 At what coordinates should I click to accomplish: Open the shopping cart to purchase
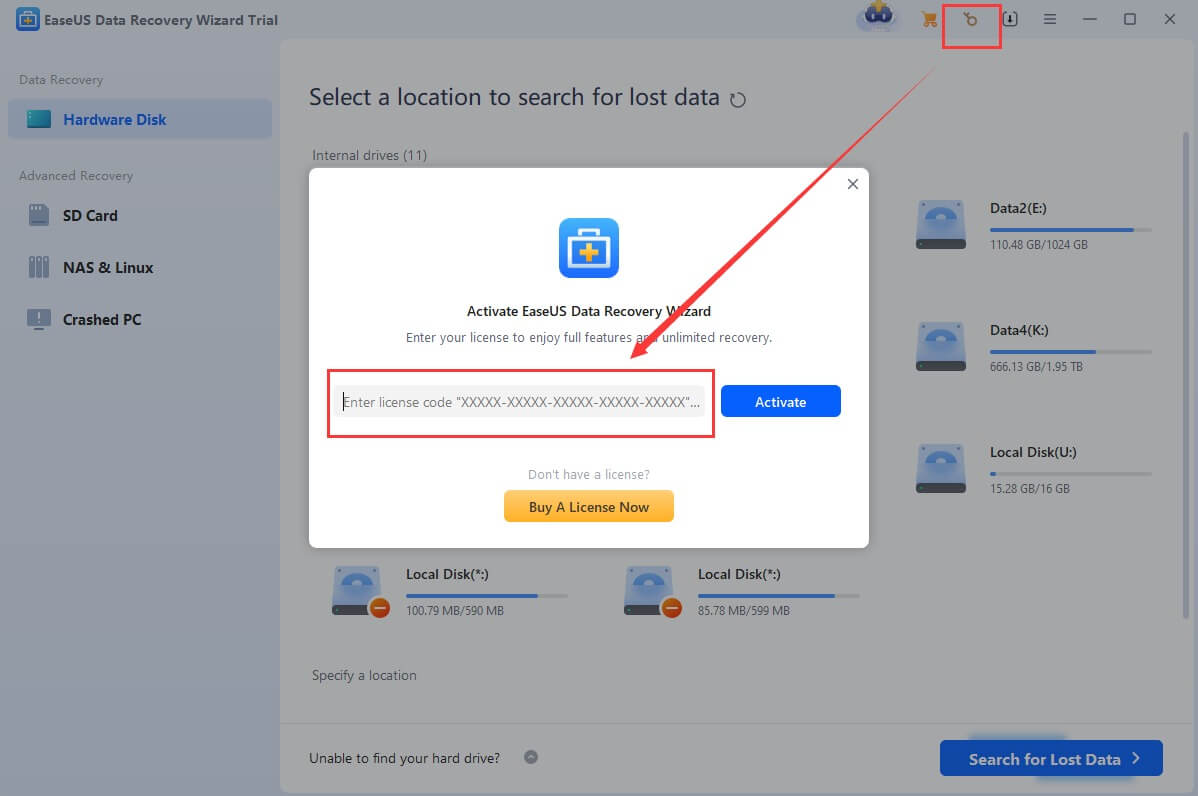pos(929,19)
